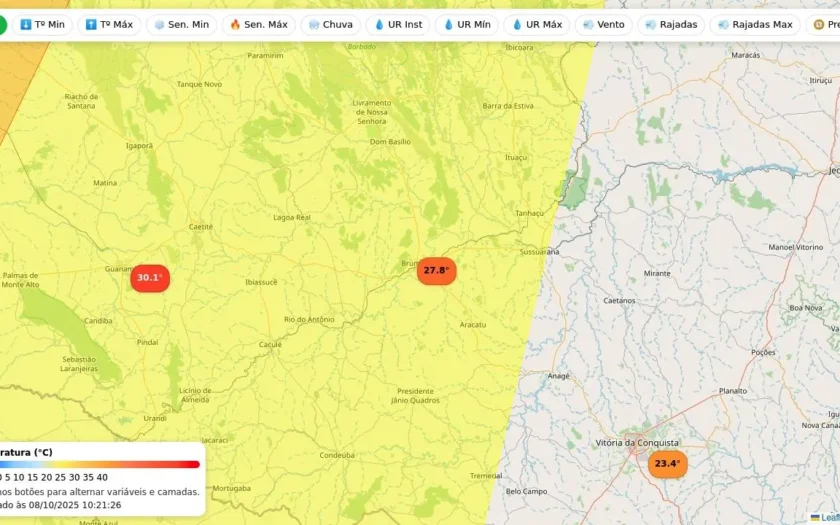840x525 pixels.
Task: Show the Sen. Máx thermal sensation layer
Action: coord(259,25)
